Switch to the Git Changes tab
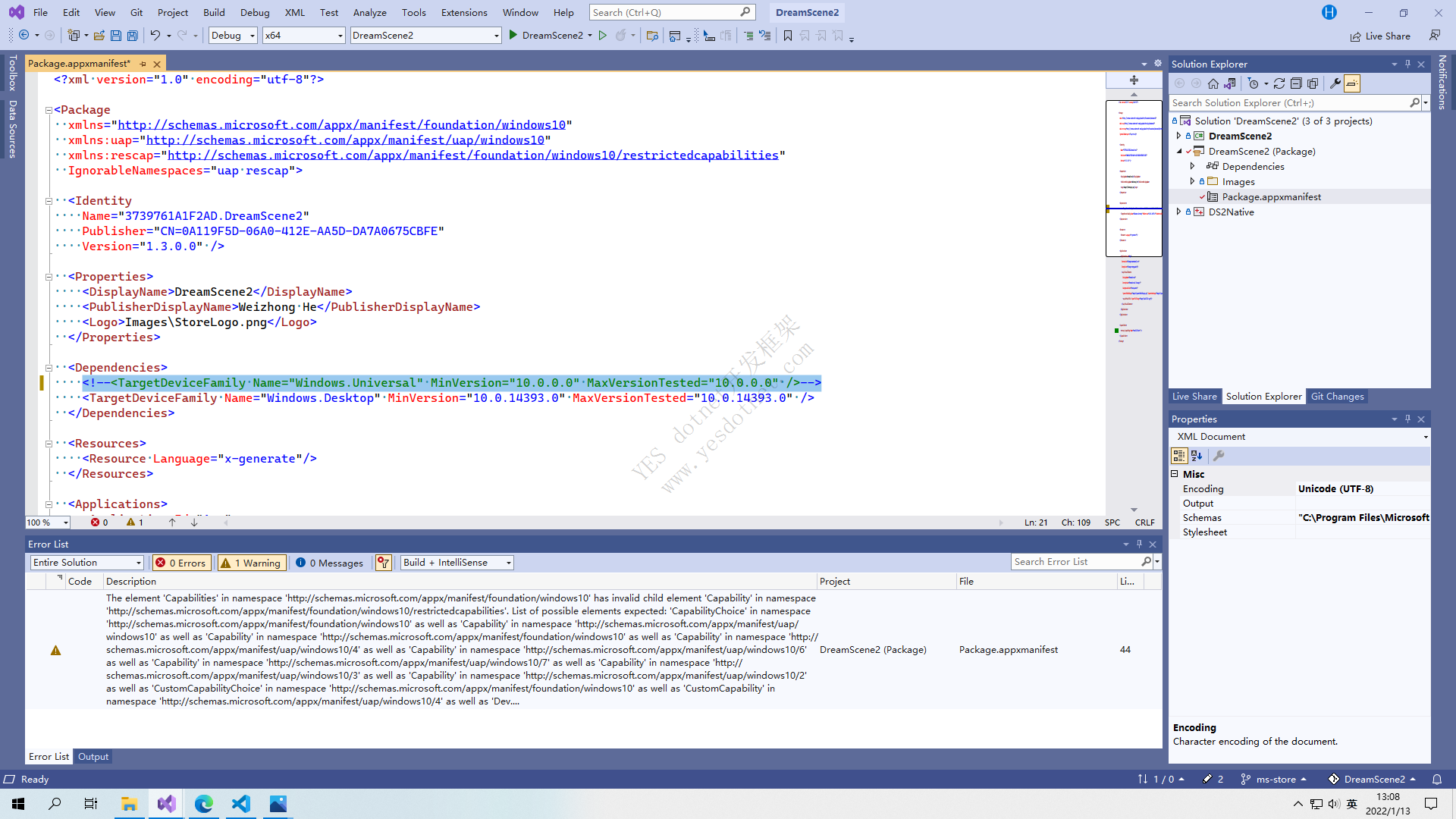Image resolution: width=1456 pixels, height=819 pixels. 1337,397
